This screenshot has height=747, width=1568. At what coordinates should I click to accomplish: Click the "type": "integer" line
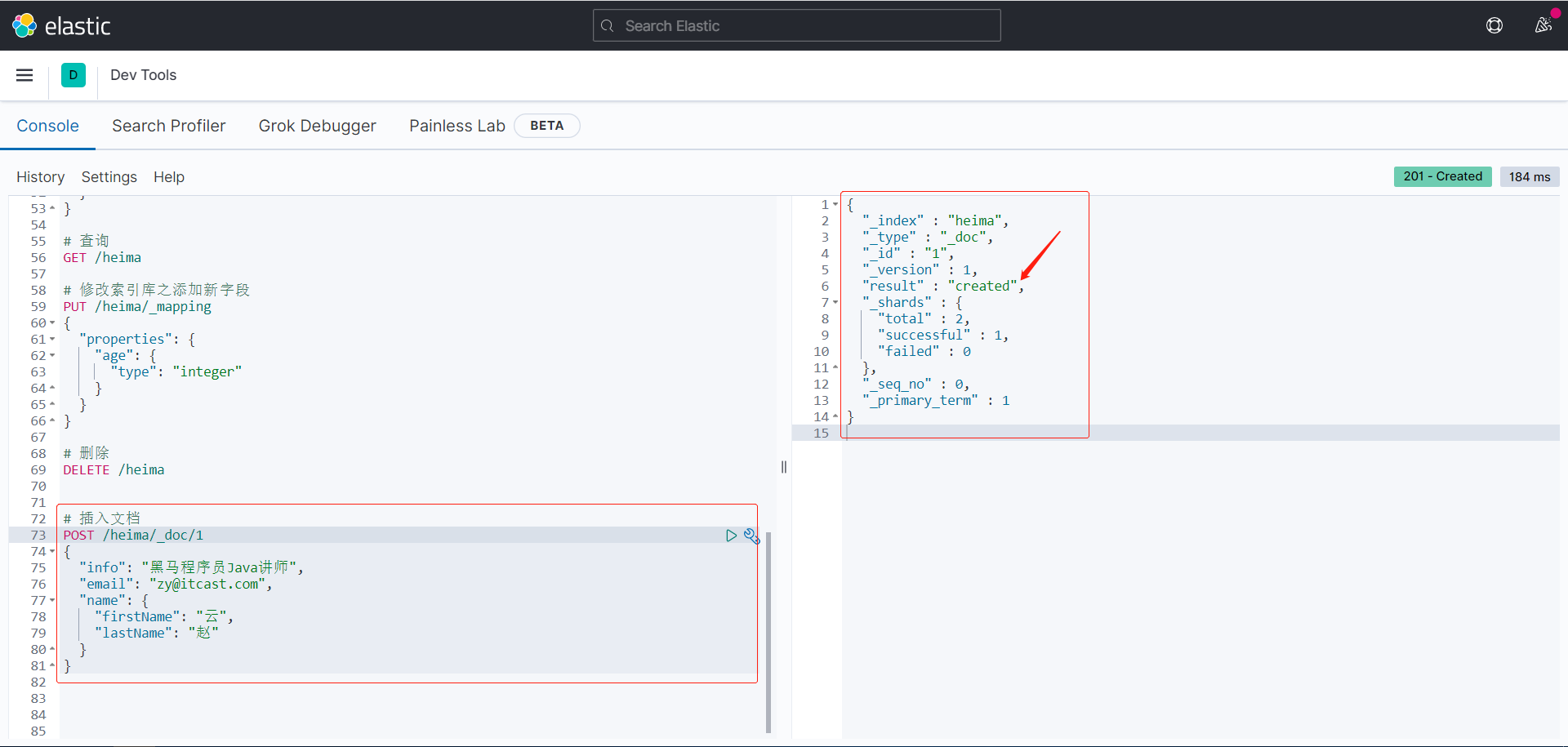[176, 372]
